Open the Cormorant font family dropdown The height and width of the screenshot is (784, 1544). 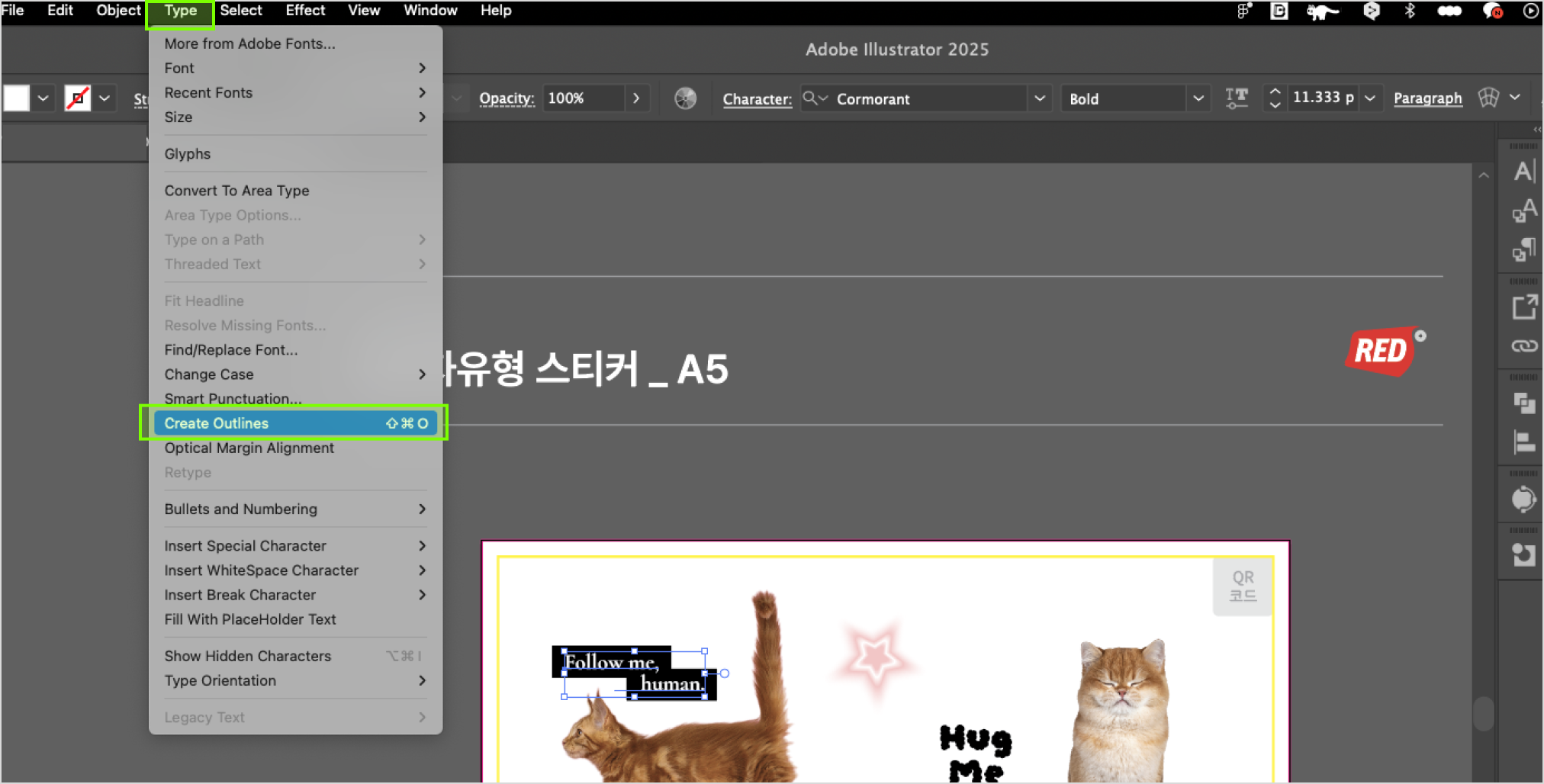pos(1040,98)
